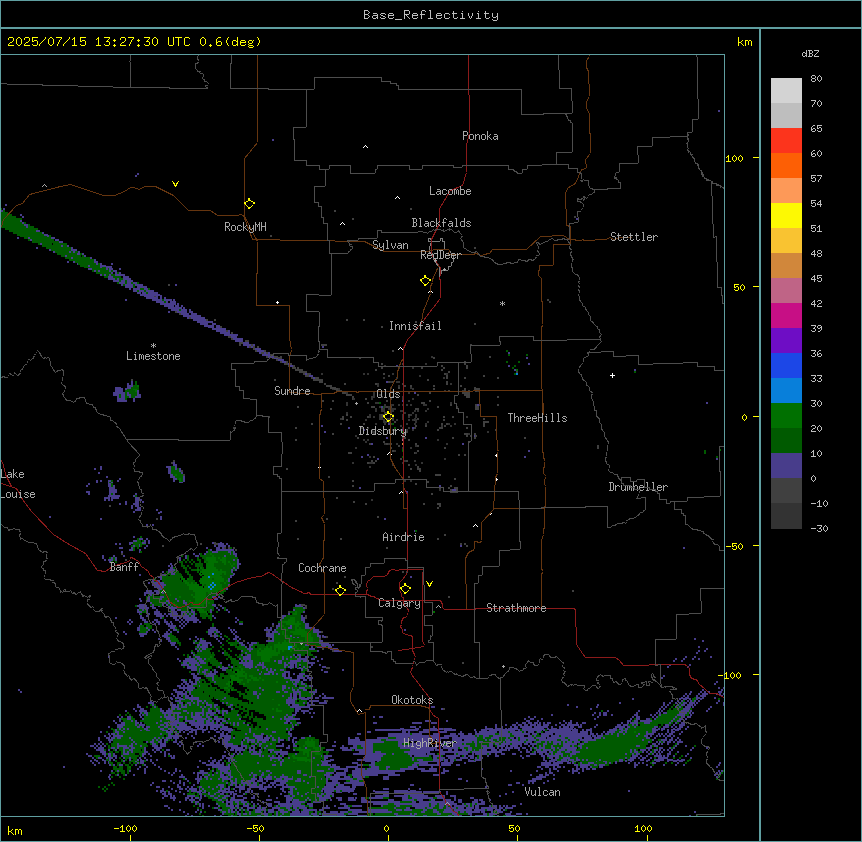Select the white 70-80 dBZ legend swatch
This screenshot has height=842, width=862.
[786, 90]
